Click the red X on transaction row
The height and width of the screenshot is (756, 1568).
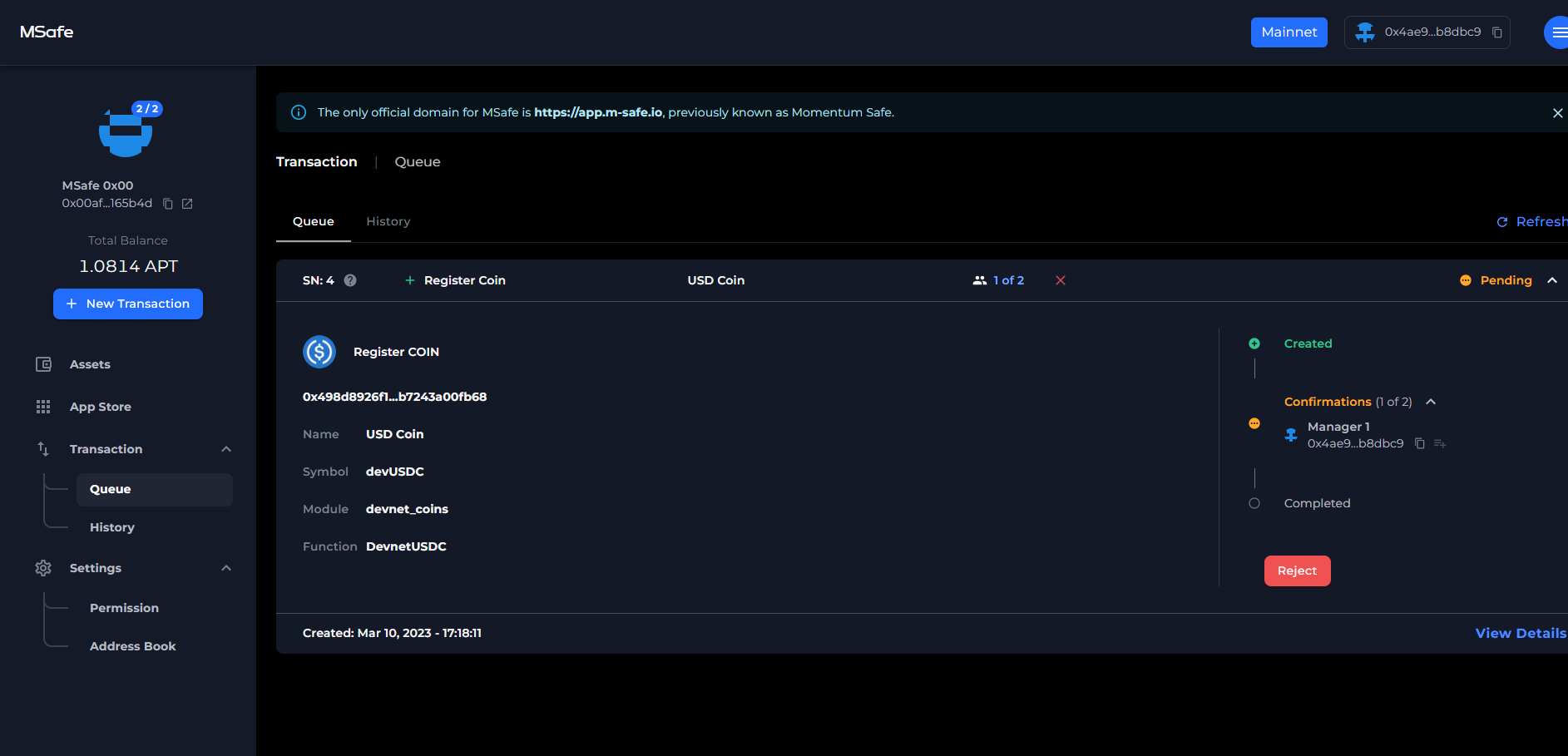coord(1061,280)
